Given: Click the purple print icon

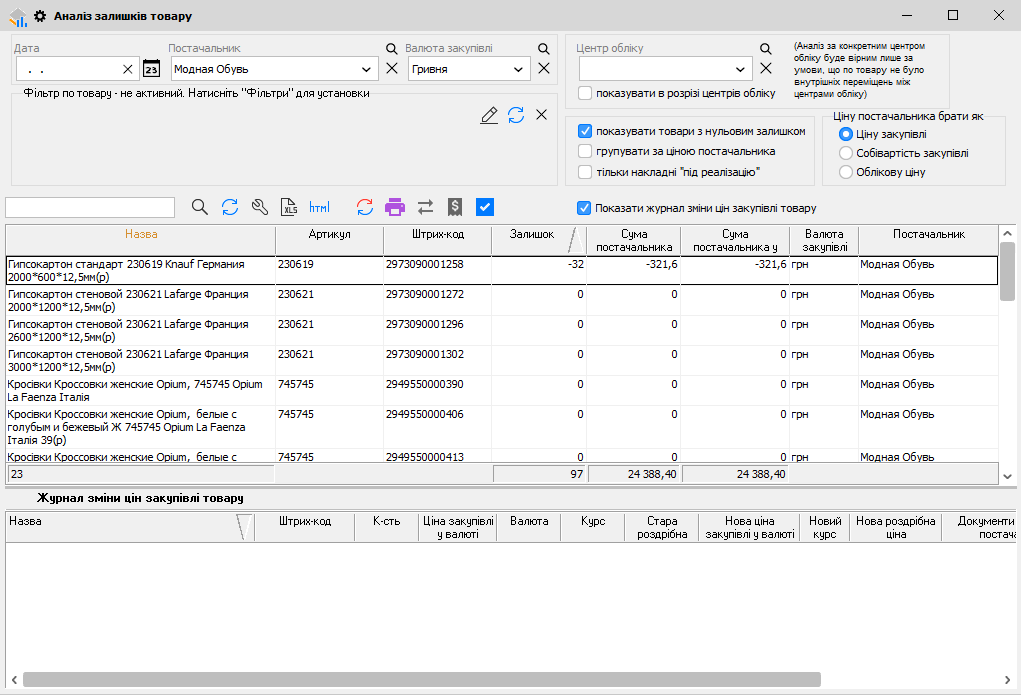Looking at the screenshot, I should [x=395, y=207].
